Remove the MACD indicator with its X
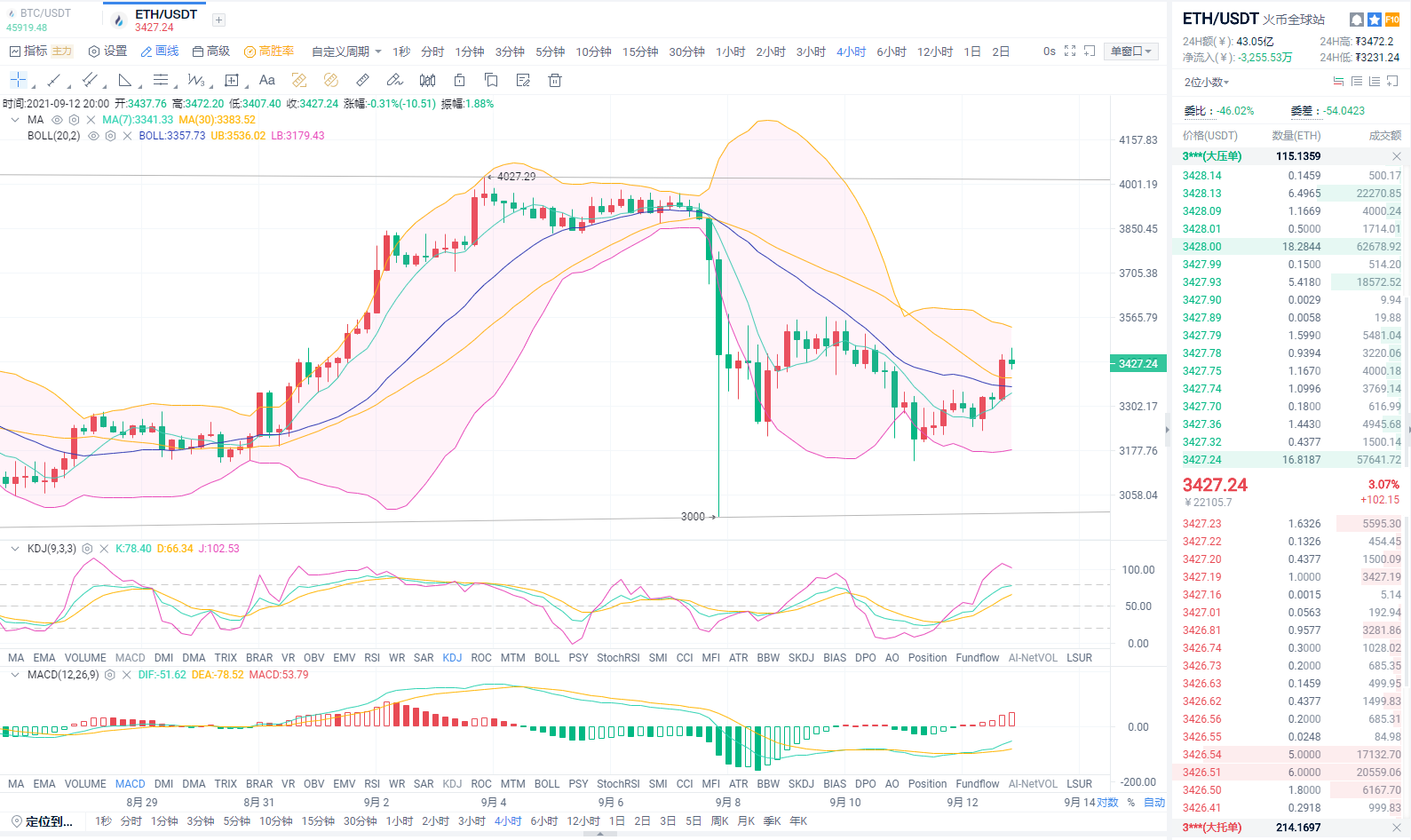 pyautogui.click(x=127, y=675)
